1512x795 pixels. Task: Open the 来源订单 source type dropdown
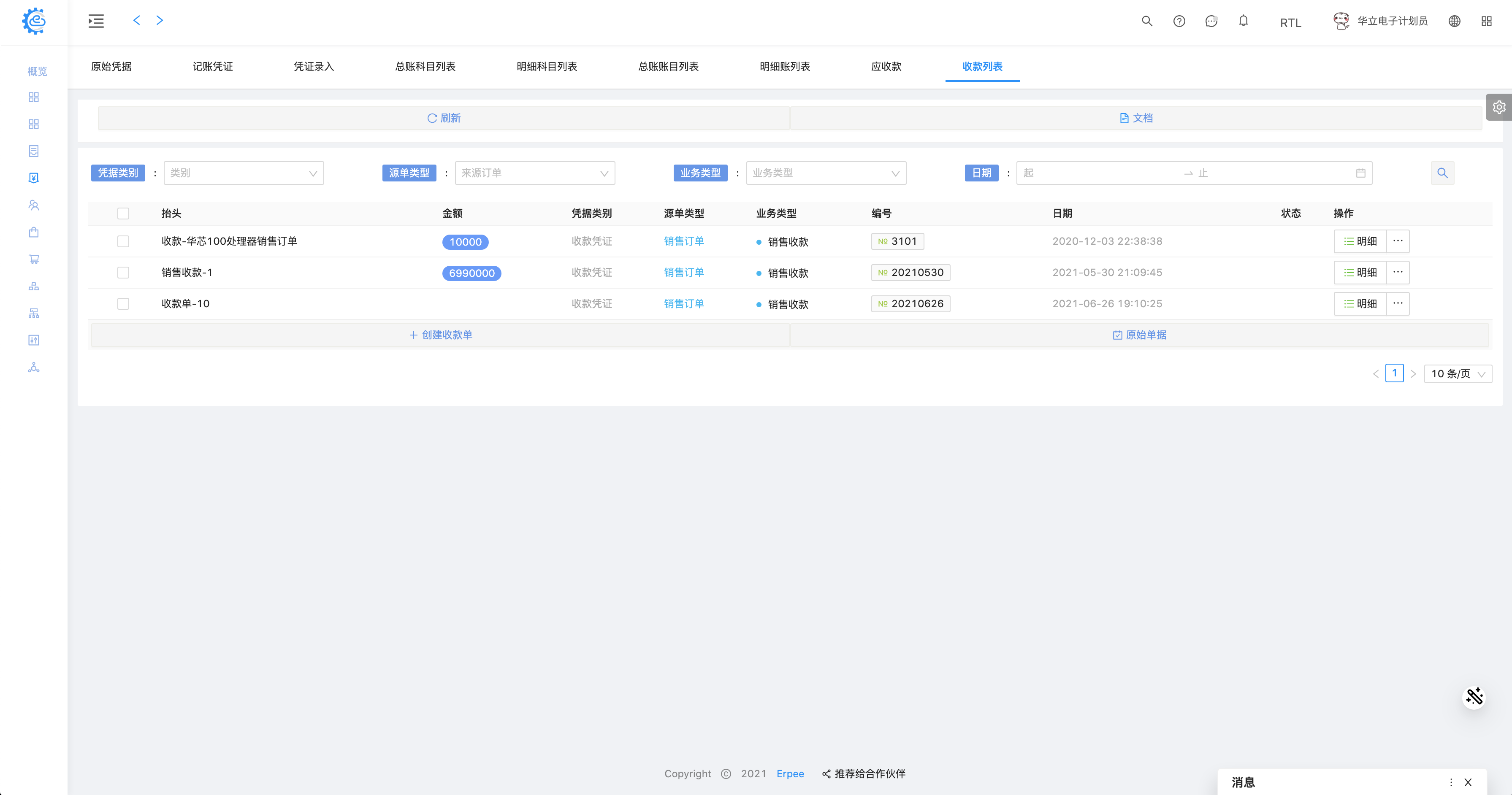(x=534, y=173)
